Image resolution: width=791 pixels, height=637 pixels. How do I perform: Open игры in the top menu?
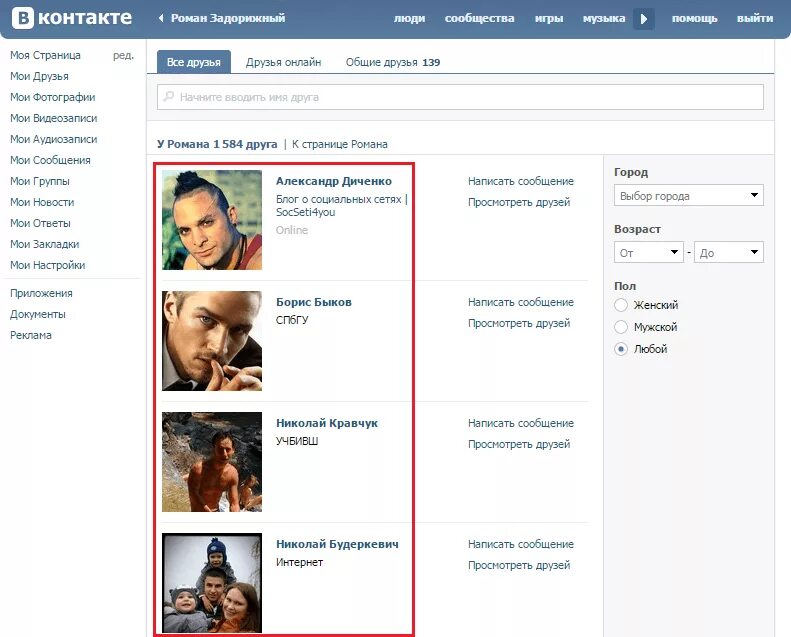(549, 19)
